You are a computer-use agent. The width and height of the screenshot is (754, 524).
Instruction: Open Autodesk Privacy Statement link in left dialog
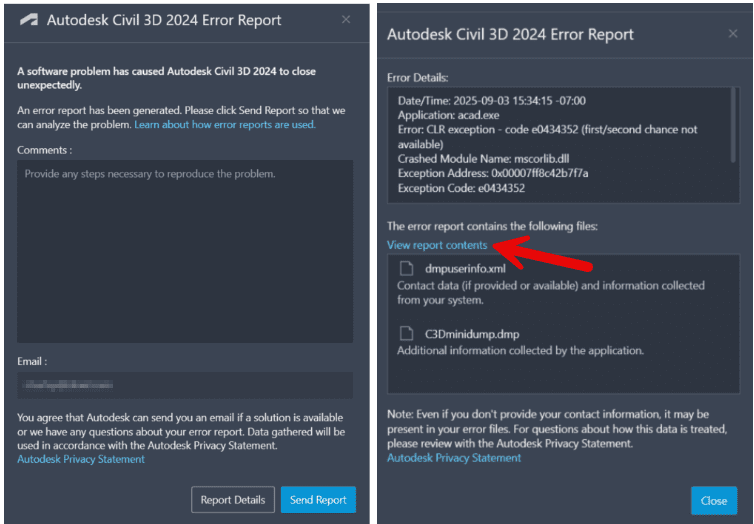click(81, 459)
